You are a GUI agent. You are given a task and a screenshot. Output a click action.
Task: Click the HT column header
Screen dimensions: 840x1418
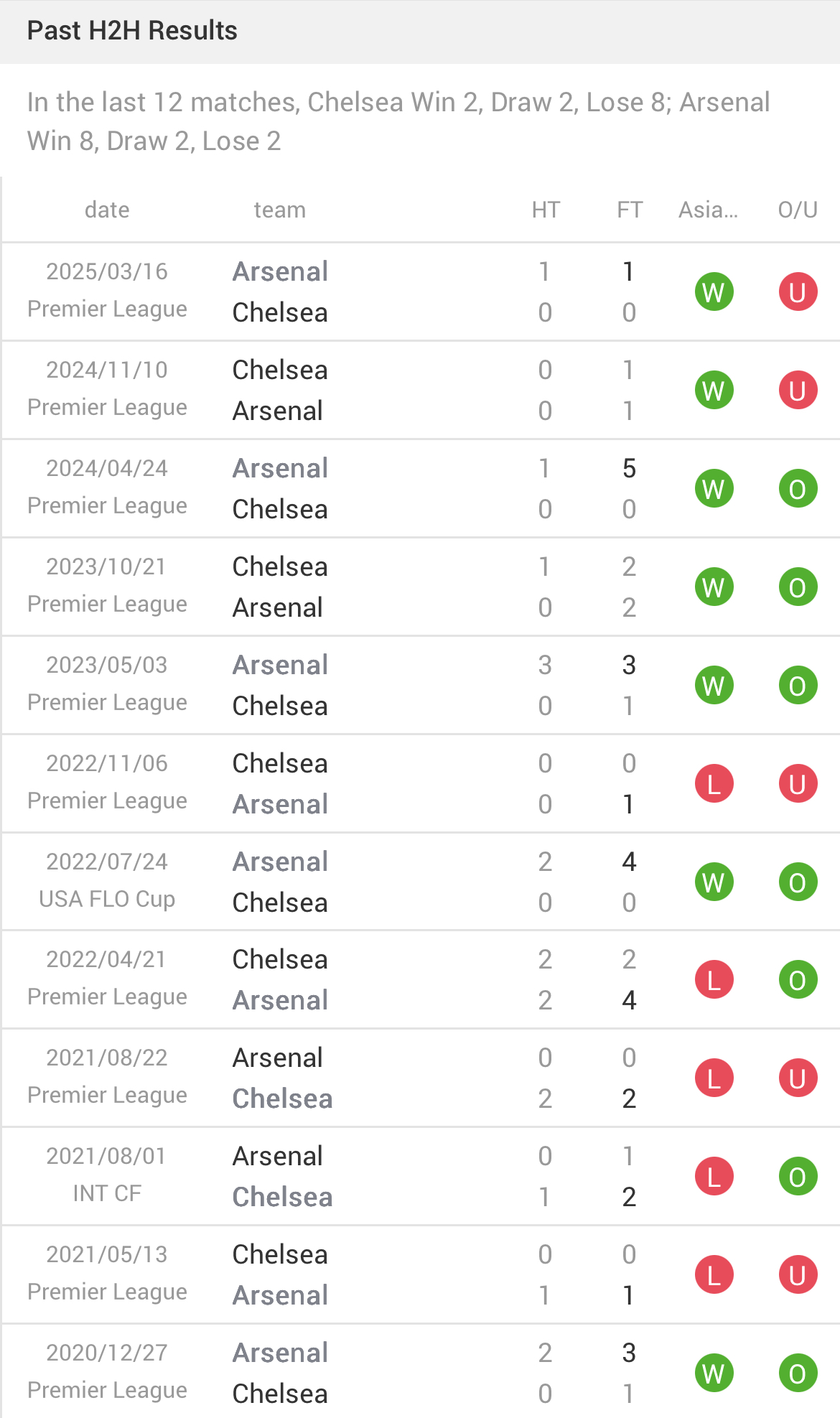click(546, 210)
